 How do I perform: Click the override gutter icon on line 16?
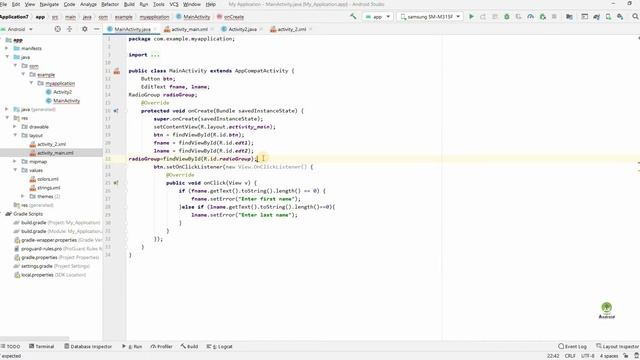pos(116,111)
